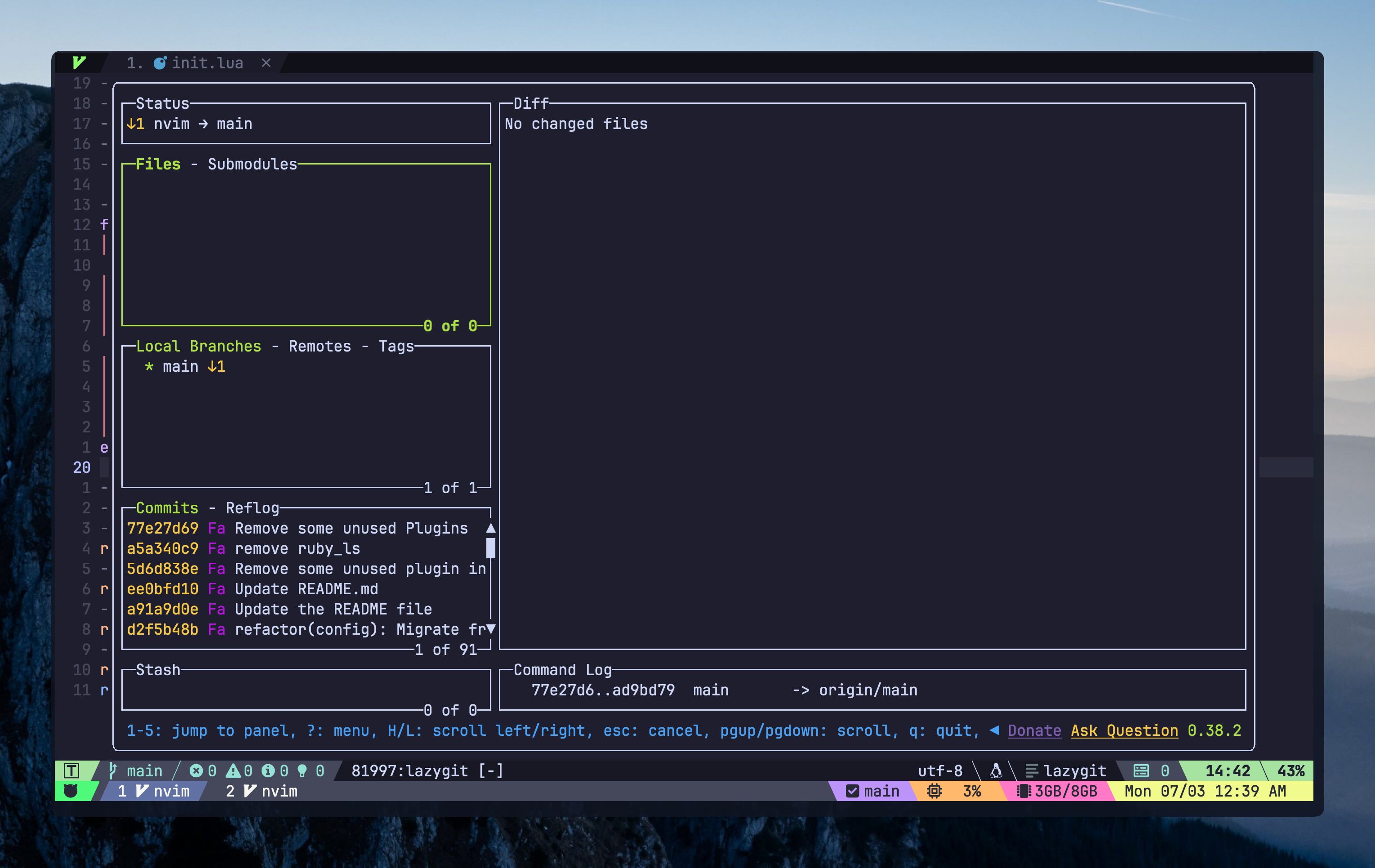Open the Tags tab
Viewport: 1375px width, 868px height.
396,346
